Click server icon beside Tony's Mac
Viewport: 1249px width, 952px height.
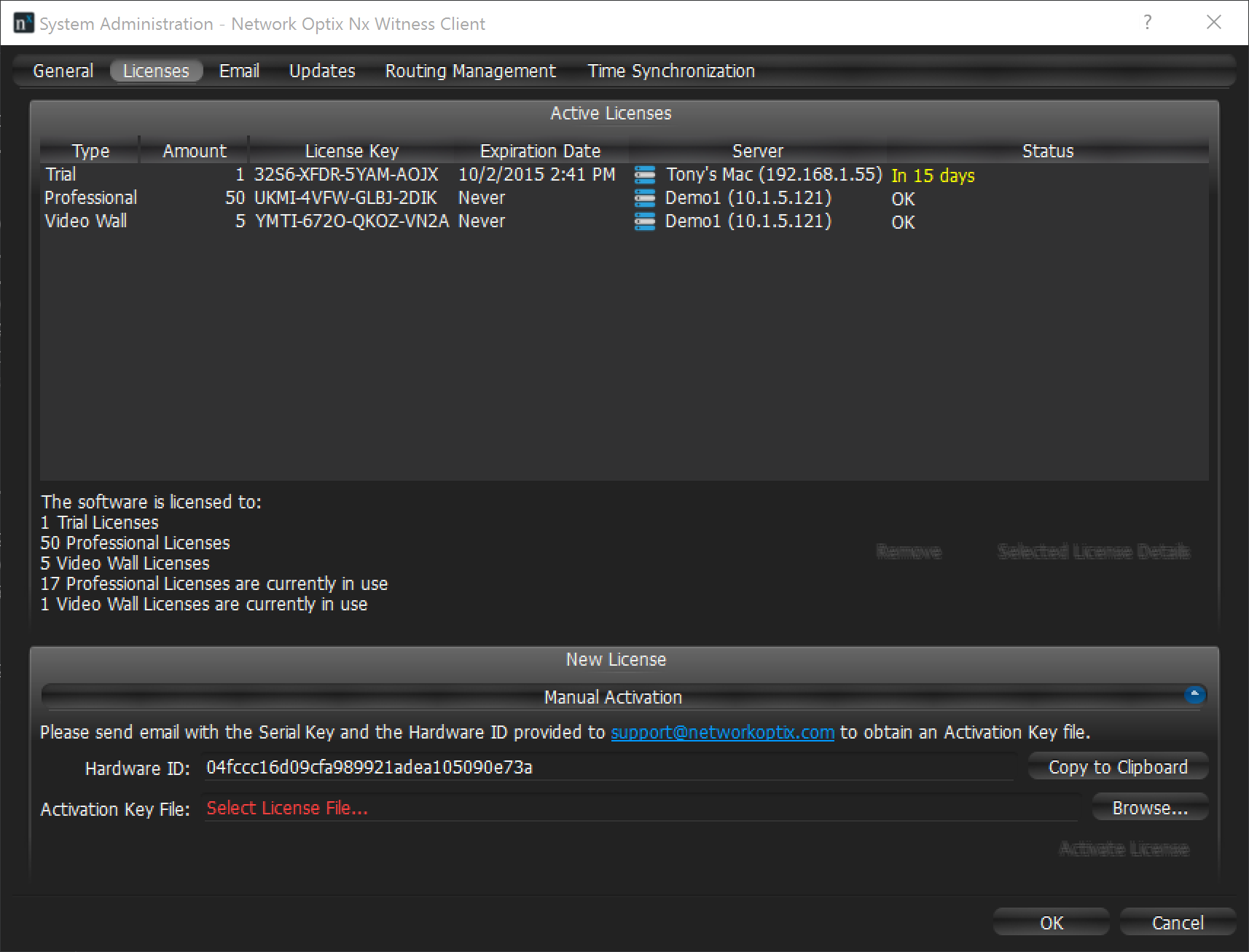pos(645,175)
